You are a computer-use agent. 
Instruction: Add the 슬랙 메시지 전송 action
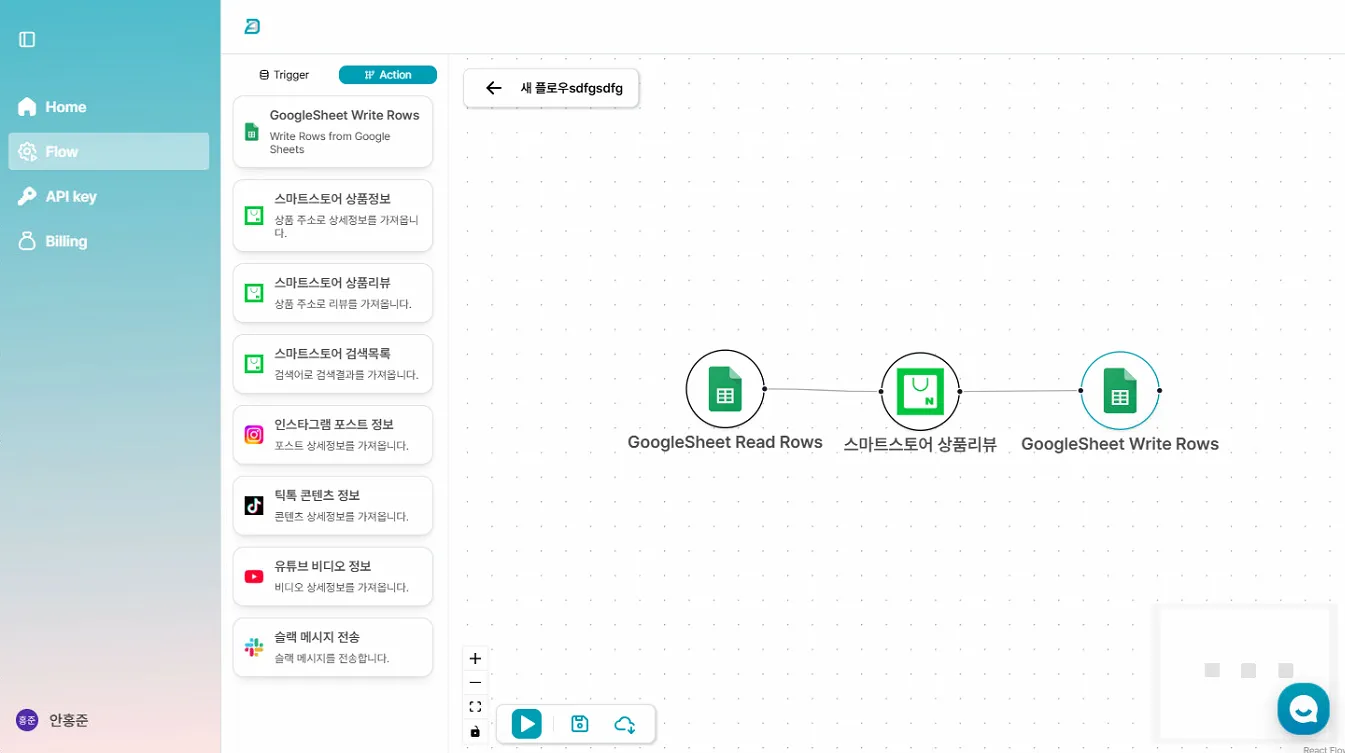[333, 647]
